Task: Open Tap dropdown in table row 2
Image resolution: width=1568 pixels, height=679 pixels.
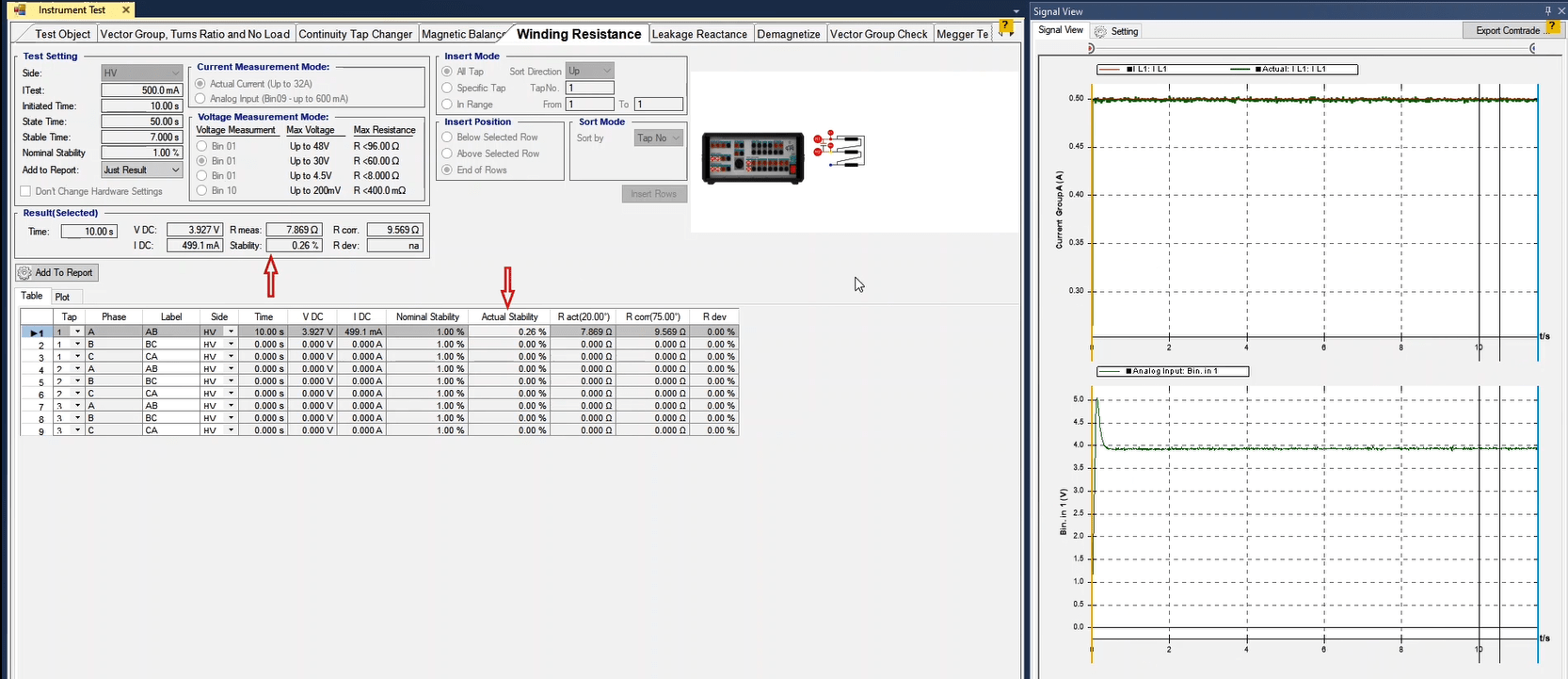Action: click(x=77, y=345)
